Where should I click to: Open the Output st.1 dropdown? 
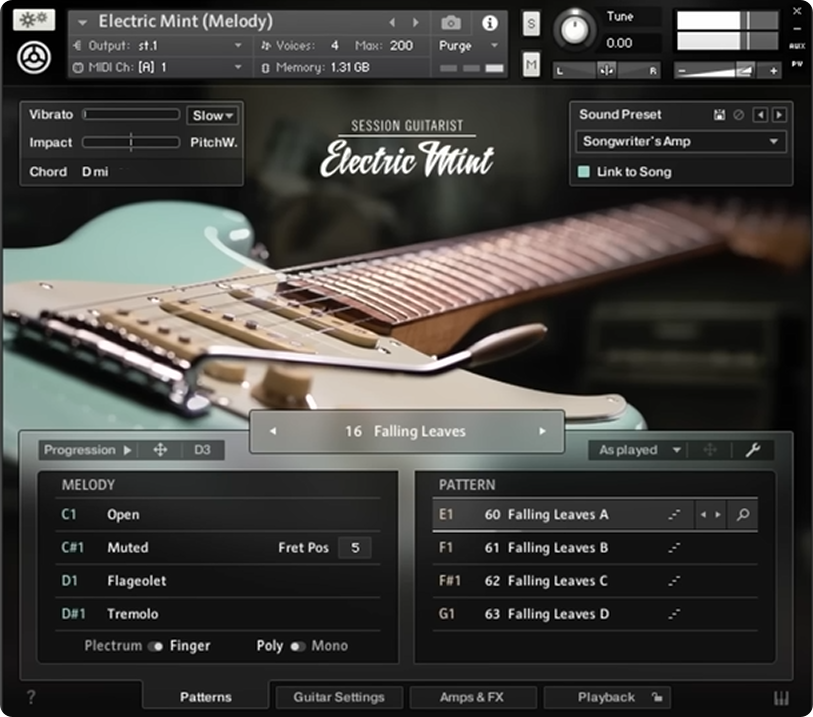[159, 46]
